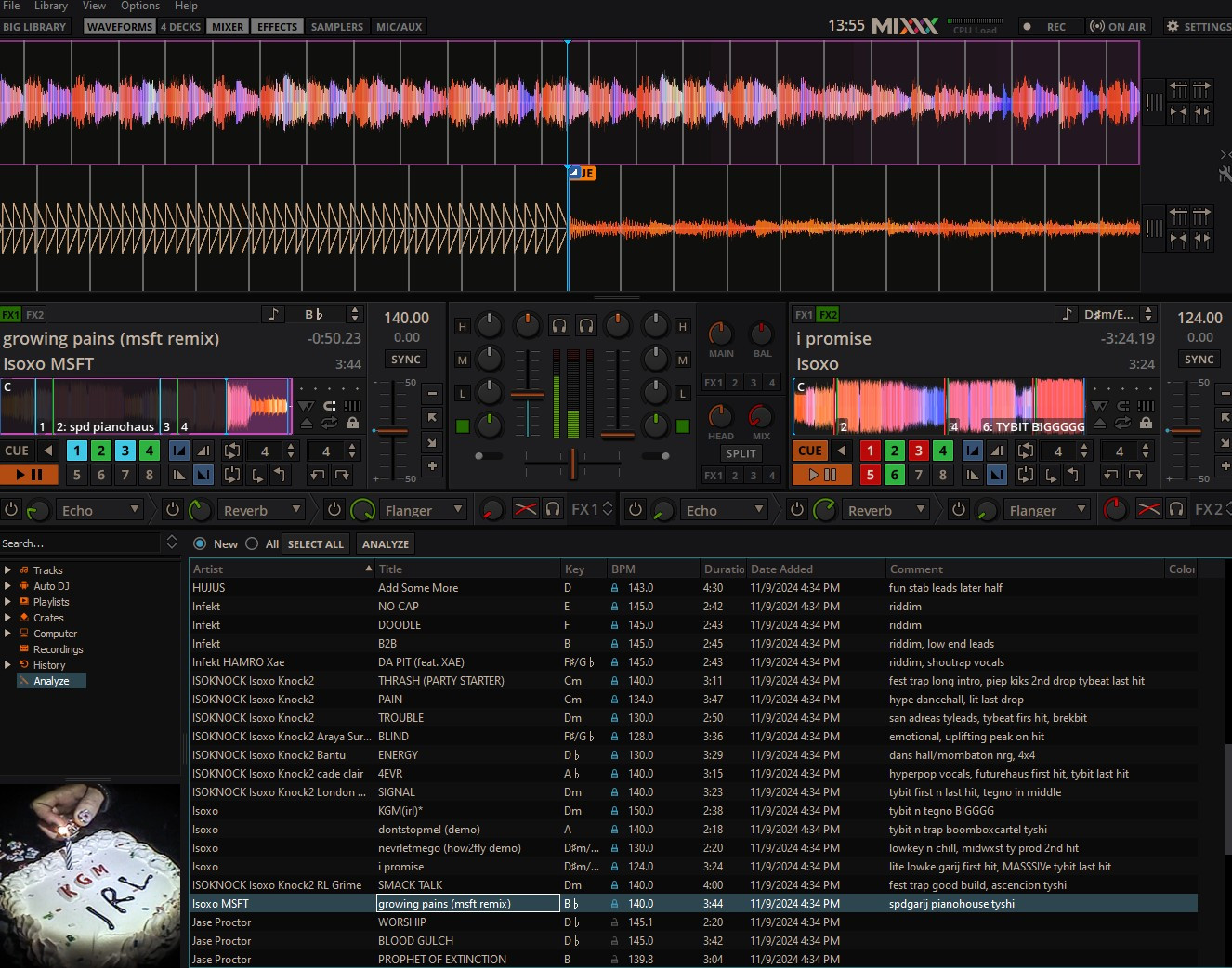This screenshot has height=968, width=1232.
Task: Toggle beatgrid edit icon on deck 2
Action: 1146,406
